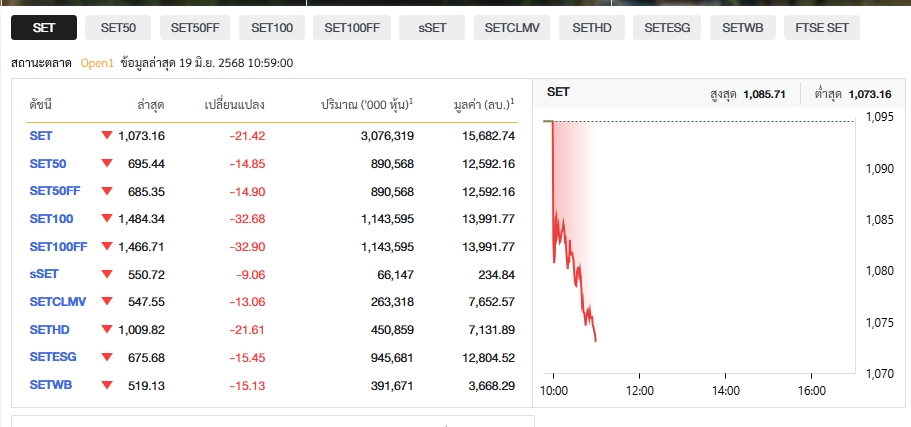Click the red arrow in the SETESG row

(107, 357)
